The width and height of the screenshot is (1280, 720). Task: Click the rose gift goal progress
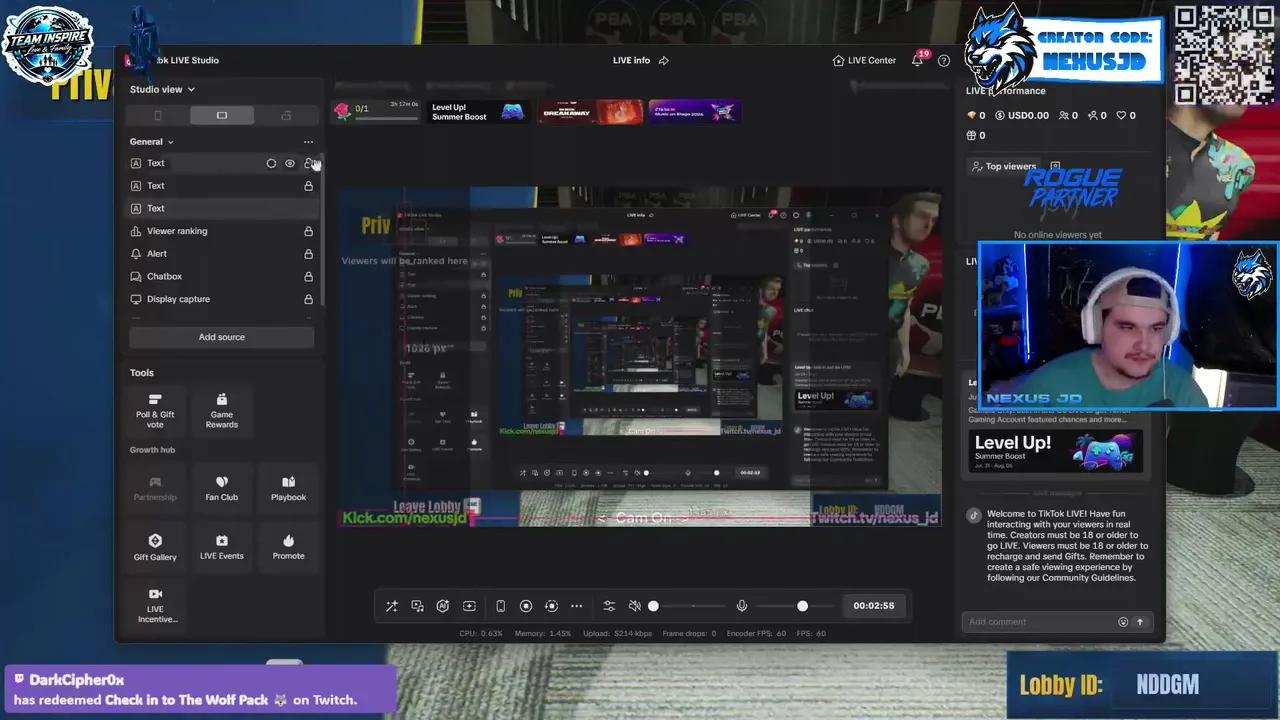pyautogui.click(x=376, y=111)
